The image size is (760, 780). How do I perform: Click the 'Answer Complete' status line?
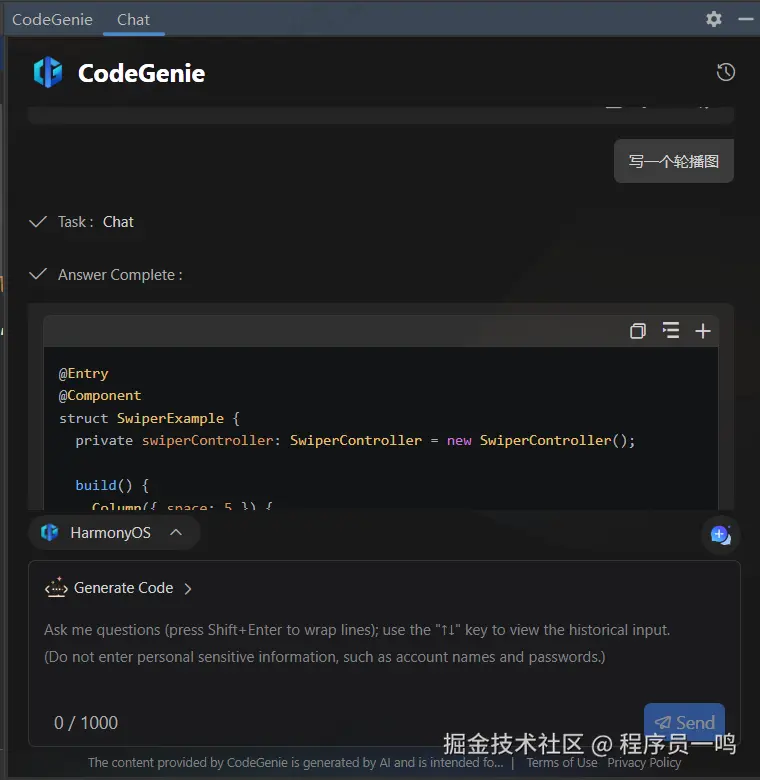tap(106, 275)
